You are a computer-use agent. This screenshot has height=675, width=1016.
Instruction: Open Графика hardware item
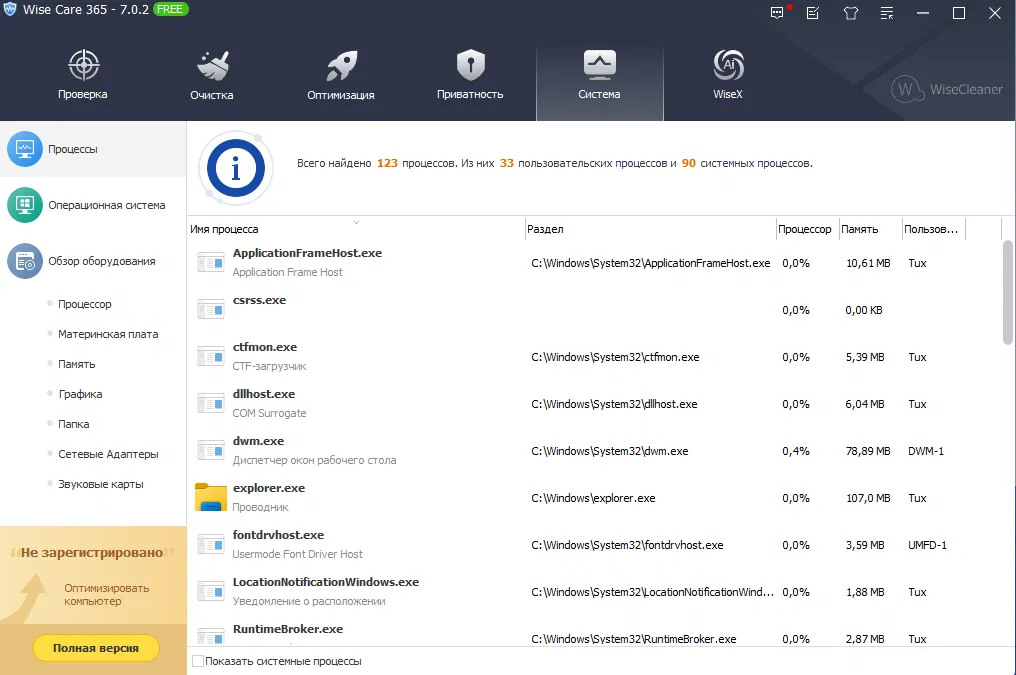point(80,394)
